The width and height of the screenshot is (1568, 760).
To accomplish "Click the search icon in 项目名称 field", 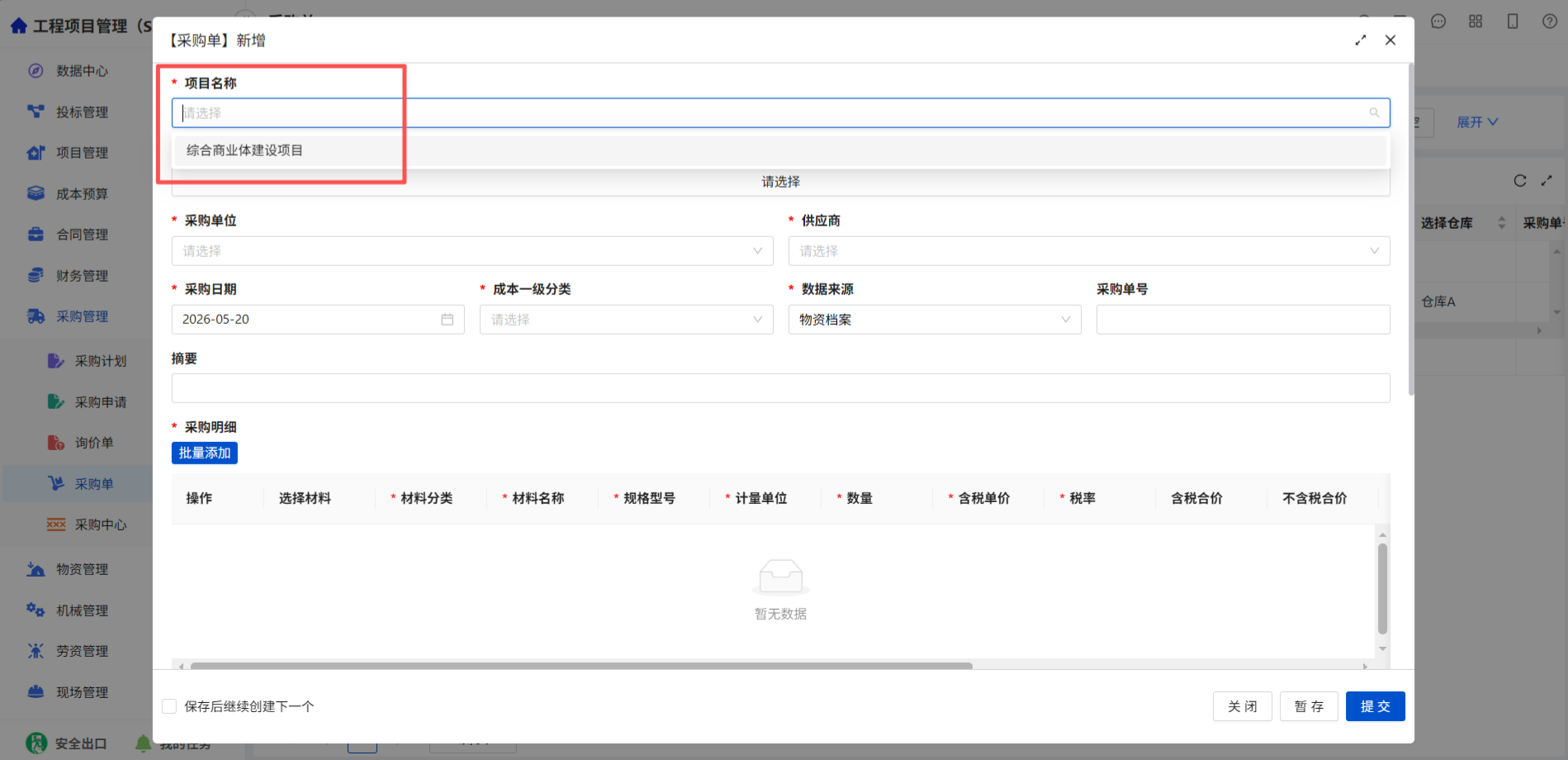I will point(1374,113).
